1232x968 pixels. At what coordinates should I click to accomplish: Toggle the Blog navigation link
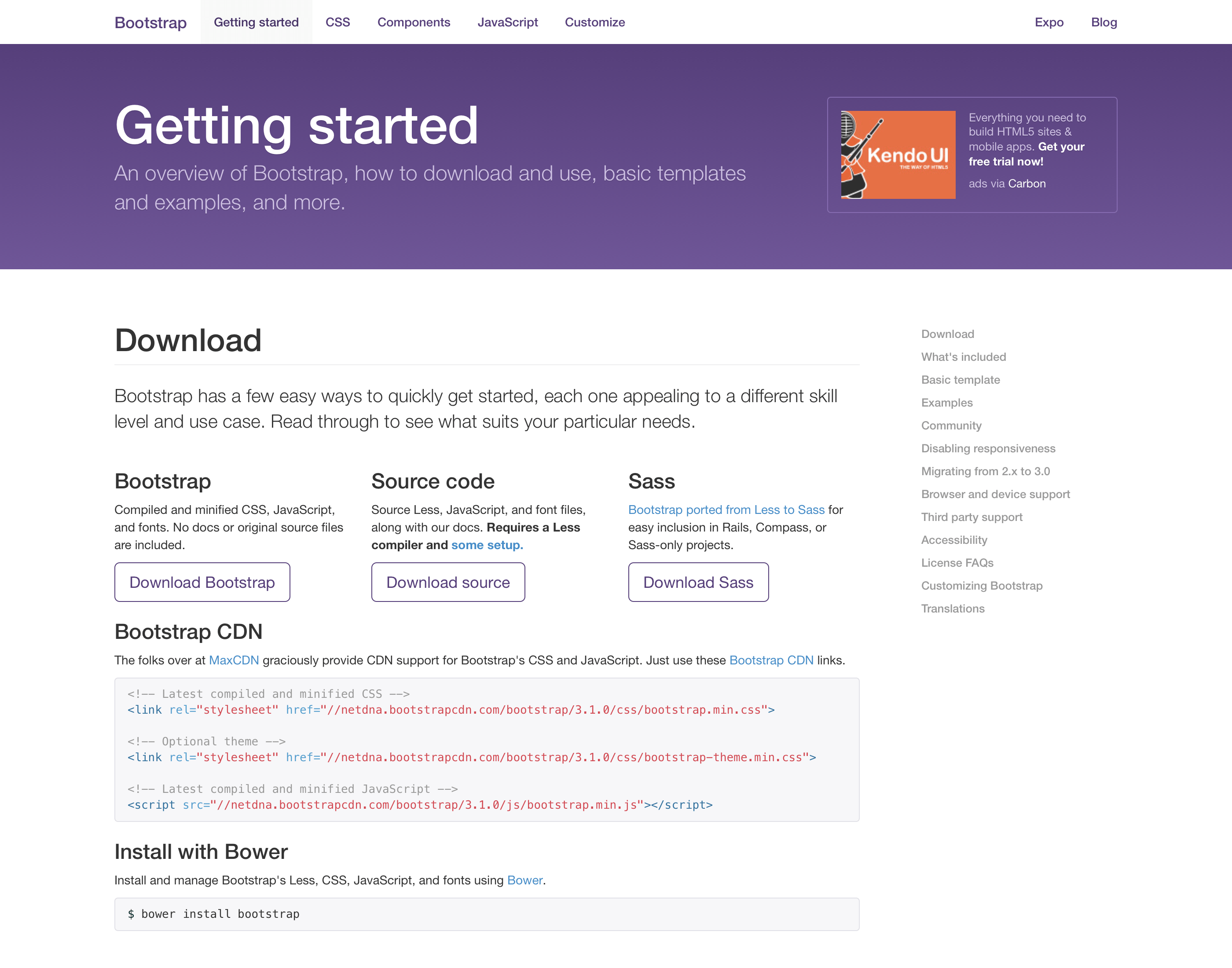click(1103, 22)
